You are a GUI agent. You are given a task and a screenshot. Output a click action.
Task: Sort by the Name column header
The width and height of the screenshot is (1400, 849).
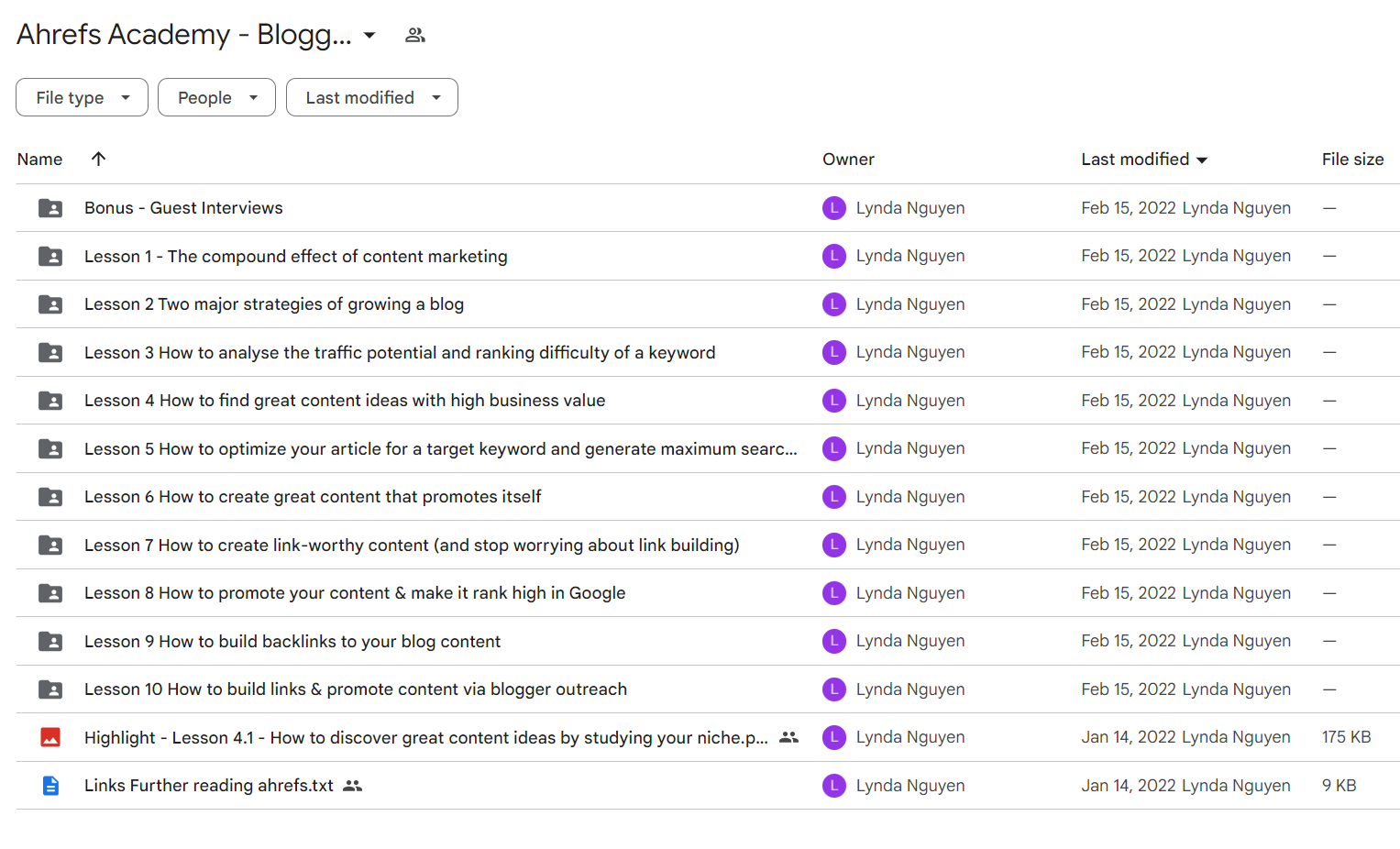40,160
